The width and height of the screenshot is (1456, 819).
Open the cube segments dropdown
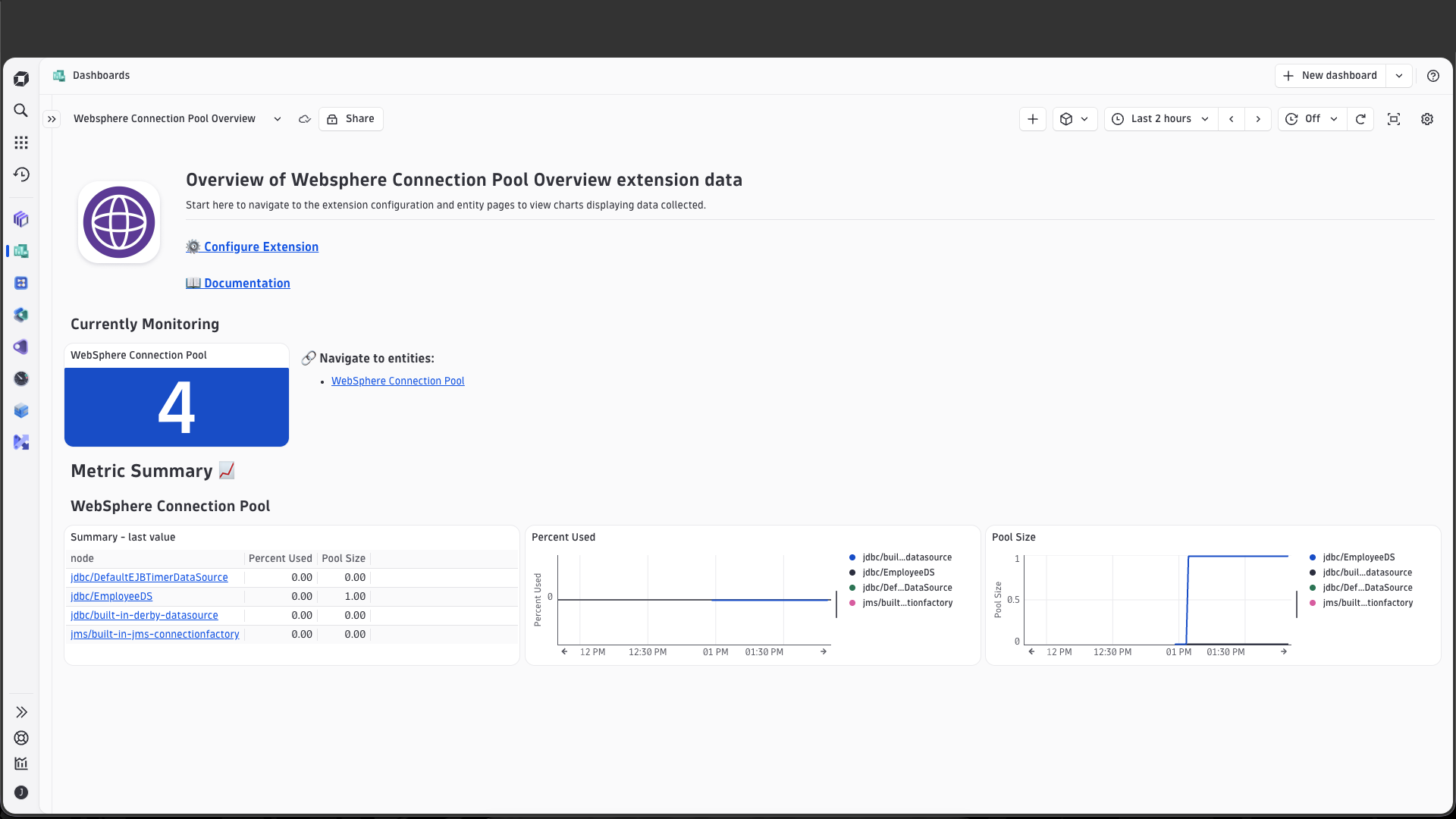1075,119
